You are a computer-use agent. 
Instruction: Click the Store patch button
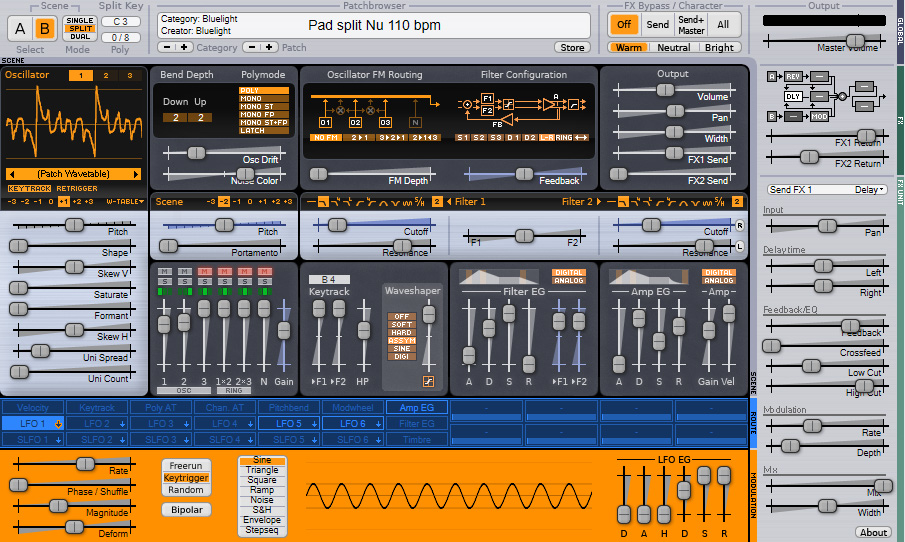pyautogui.click(x=572, y=47)
